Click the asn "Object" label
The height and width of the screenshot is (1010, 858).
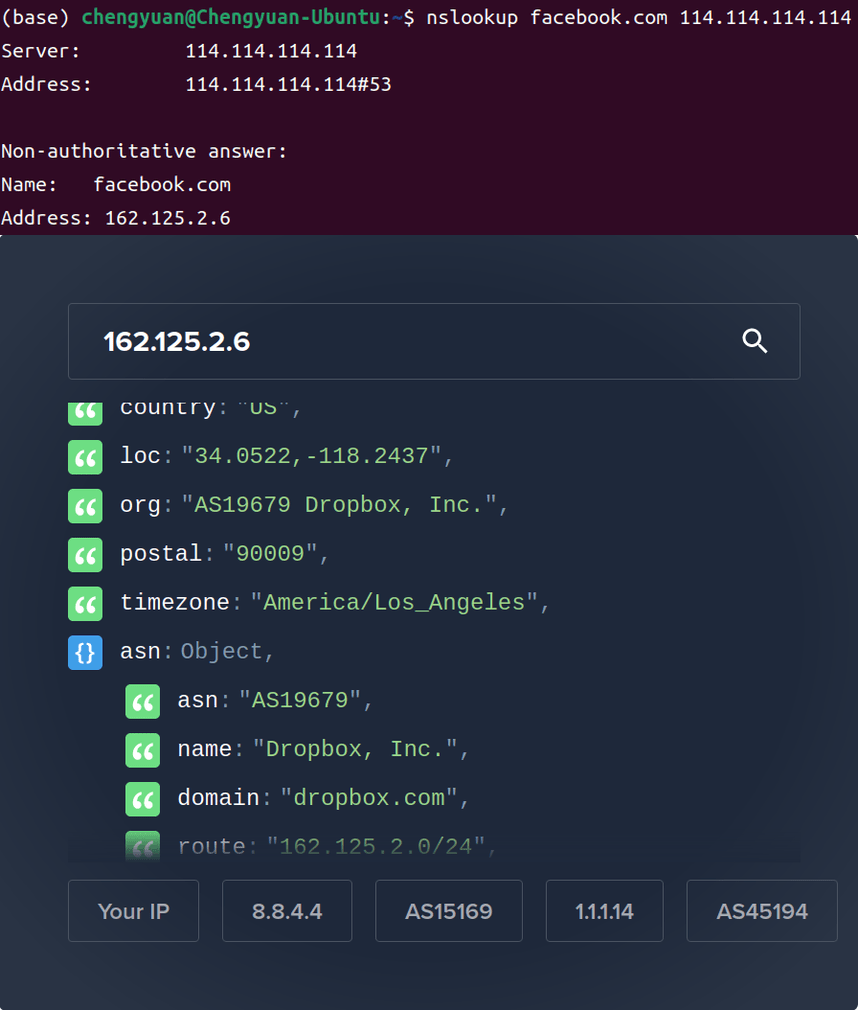[222, 651]
